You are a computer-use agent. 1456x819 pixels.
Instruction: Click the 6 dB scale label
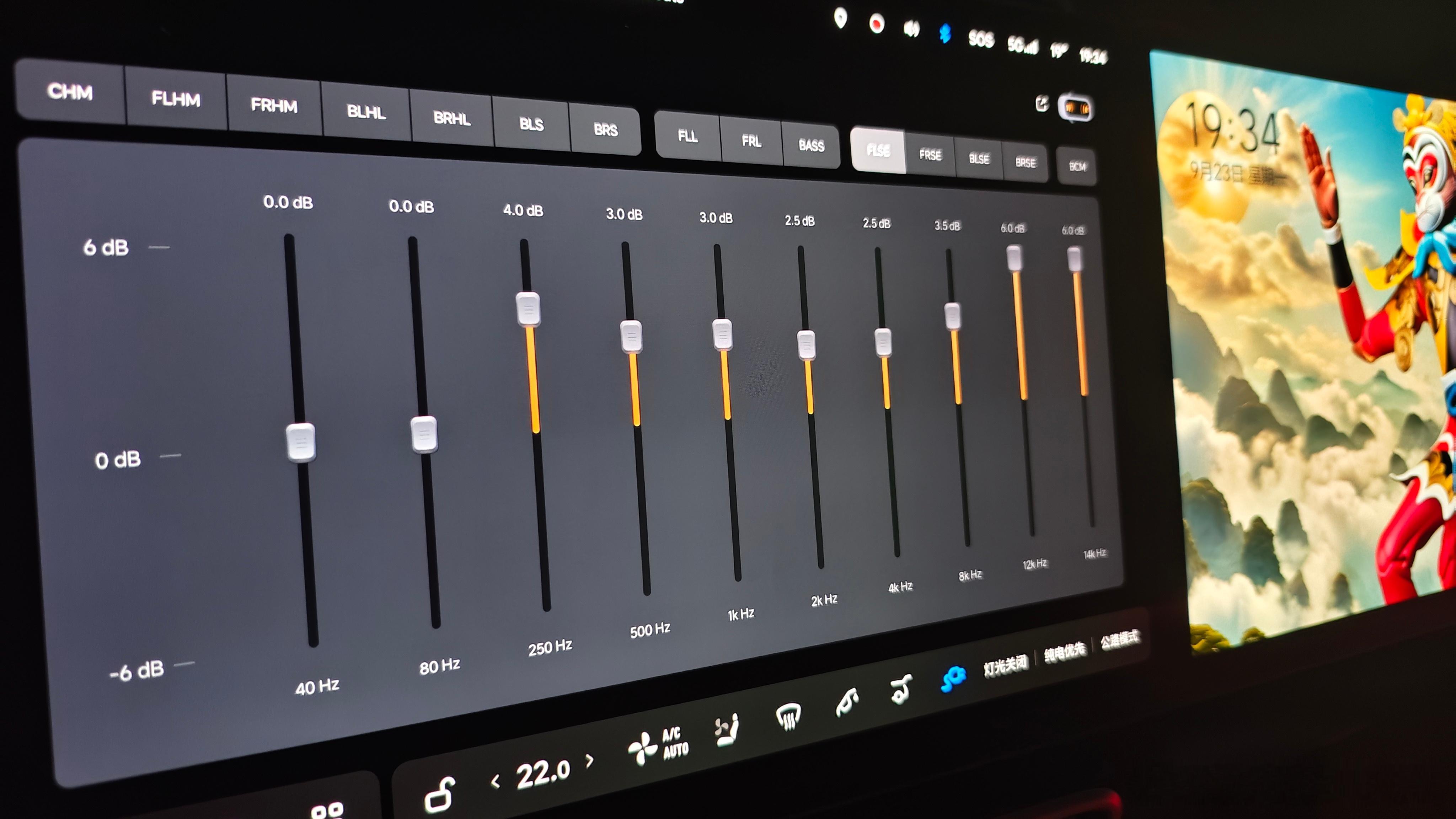coord(106,247)
